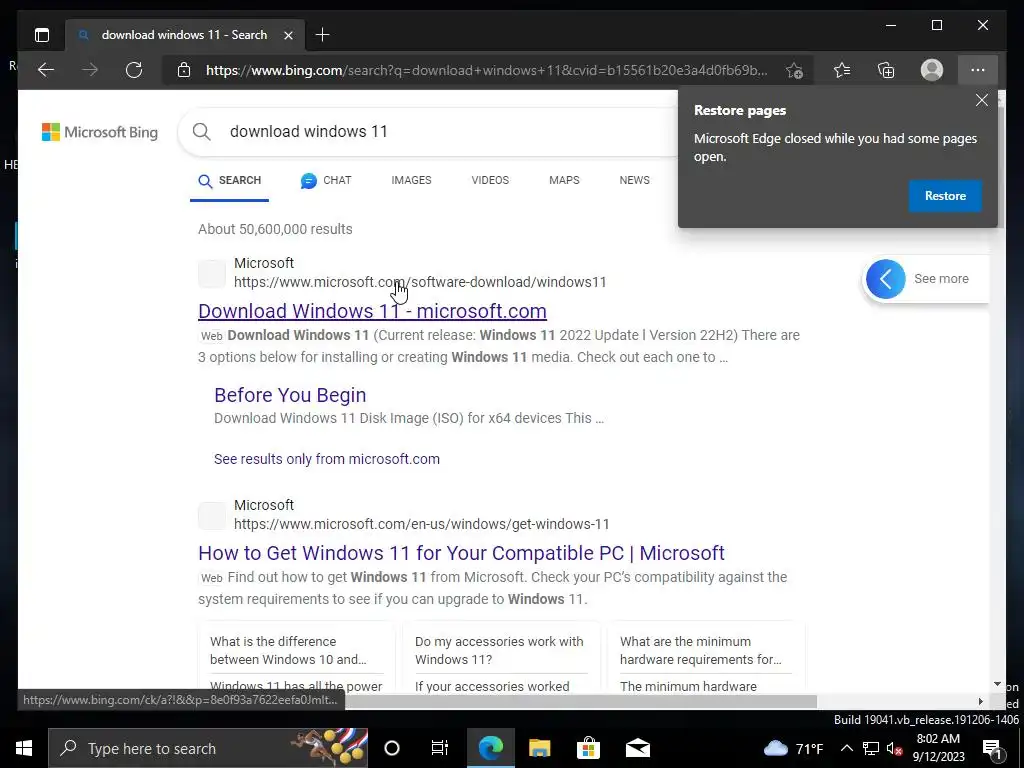The width and height of the screenshot is (1024, 768).
Task: Open 'Download Windows 11 - microsoft.com' result
Action: click(372, 311)
